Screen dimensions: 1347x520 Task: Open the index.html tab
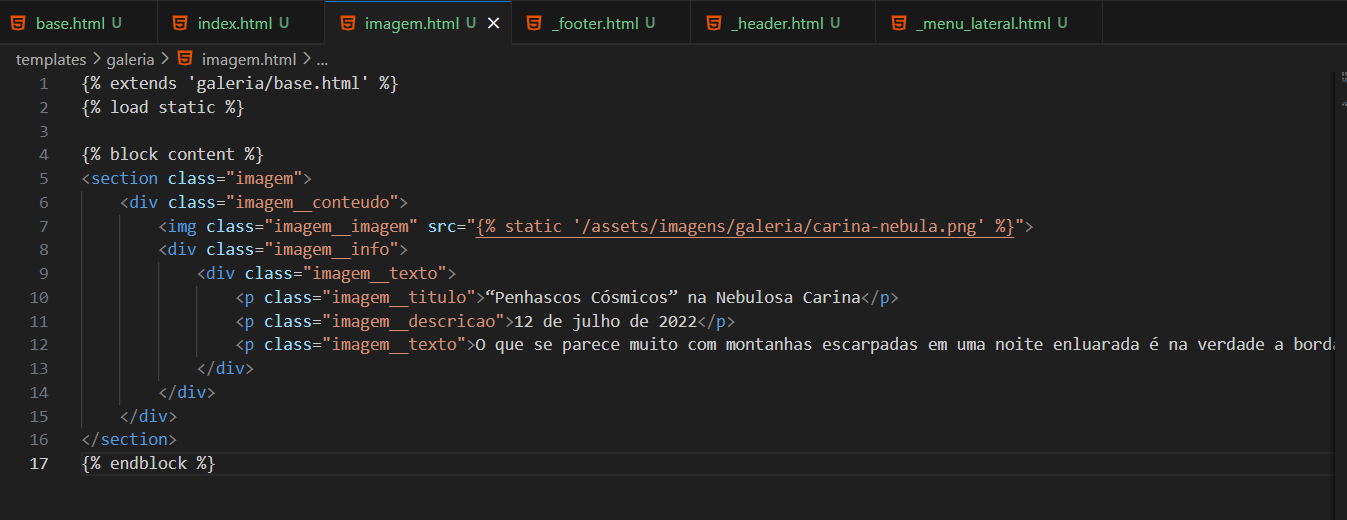[240, 23]
